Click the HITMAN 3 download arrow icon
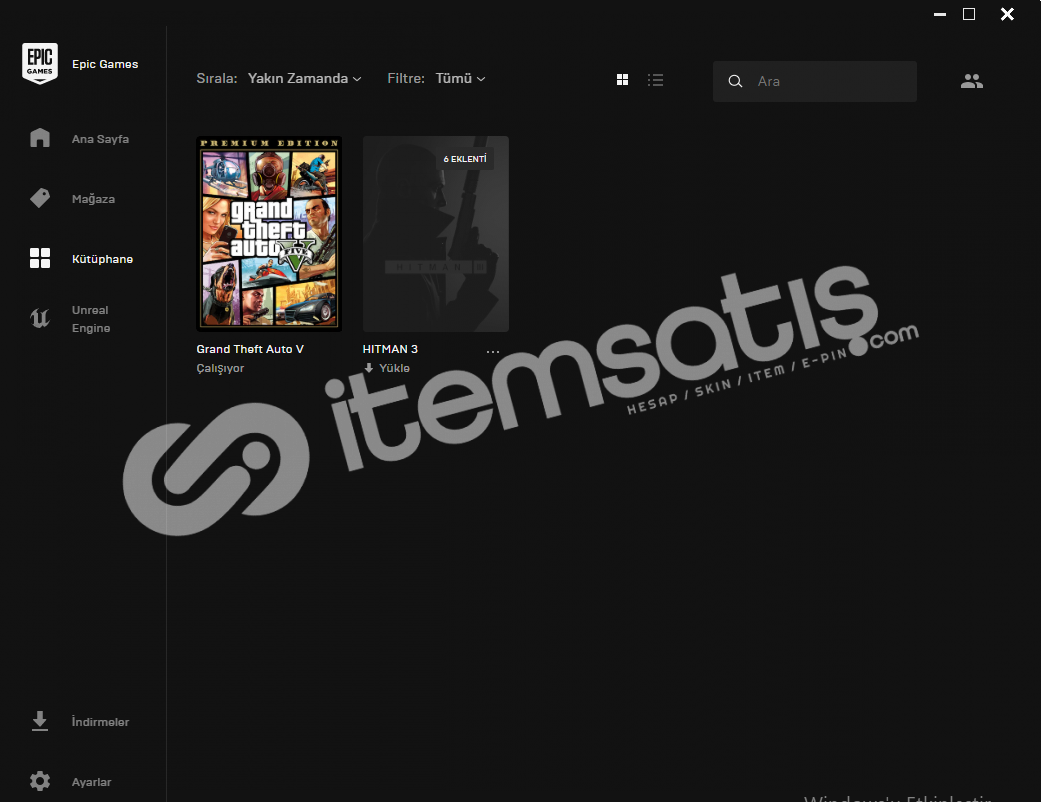 368,368
